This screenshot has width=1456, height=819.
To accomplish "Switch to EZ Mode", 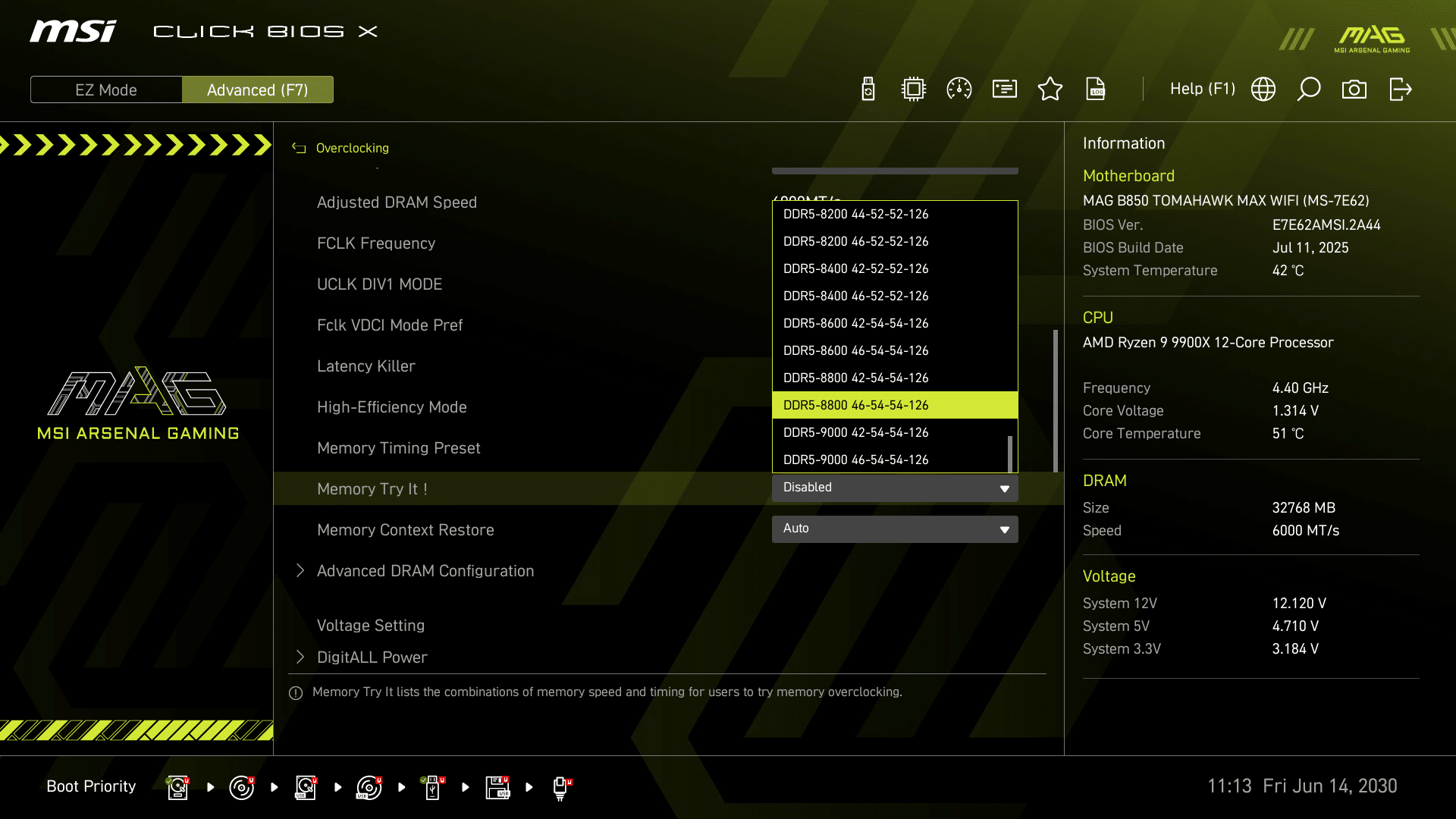I will (106, 89).
